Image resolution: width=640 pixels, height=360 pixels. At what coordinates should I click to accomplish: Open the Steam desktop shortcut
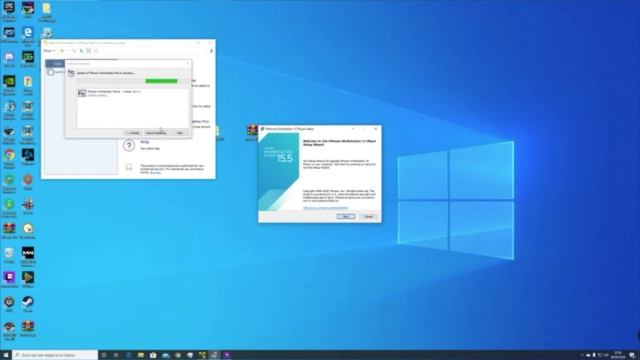pos(28,304)
